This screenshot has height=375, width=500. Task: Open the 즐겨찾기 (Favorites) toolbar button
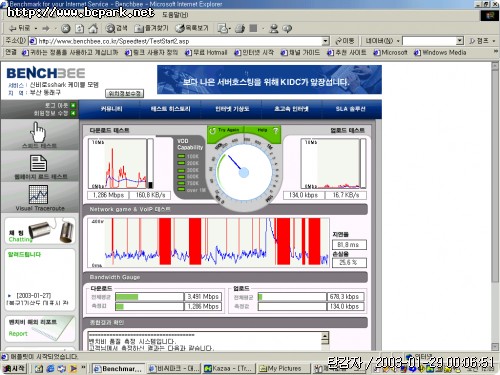pyautogui.click(x=151, y=28)
